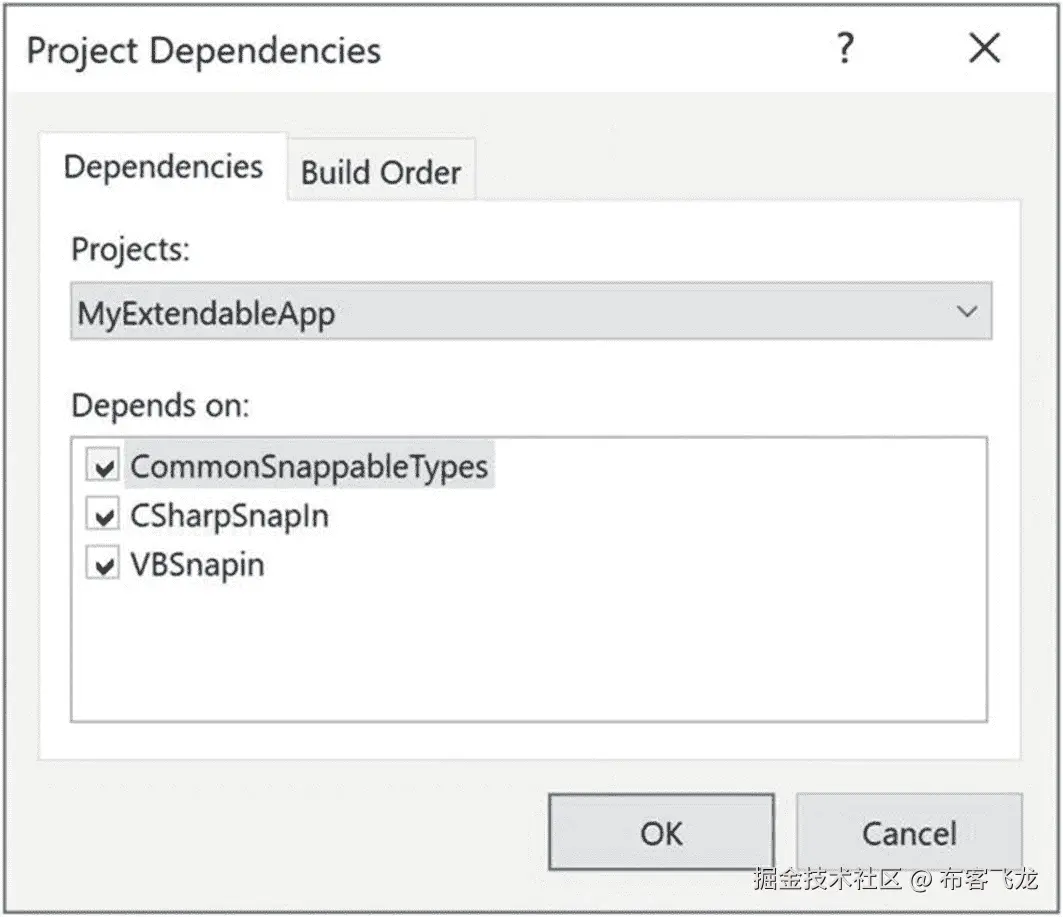The width and height of the screenshot is (1063, 917).
Task: Select the VBSnapin list item text
Action: (197, 566)
